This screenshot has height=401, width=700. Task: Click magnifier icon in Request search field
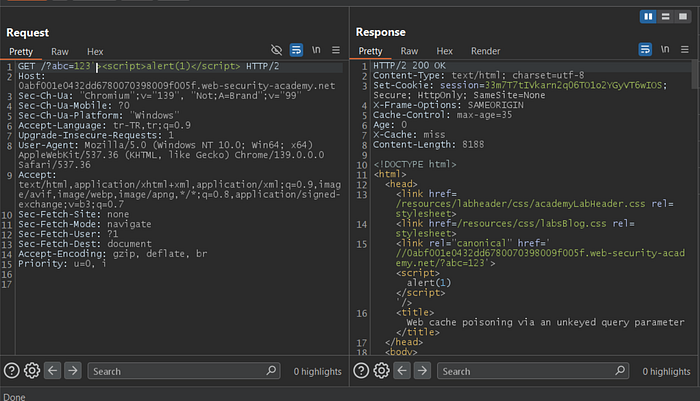click(x=271, y=371)
